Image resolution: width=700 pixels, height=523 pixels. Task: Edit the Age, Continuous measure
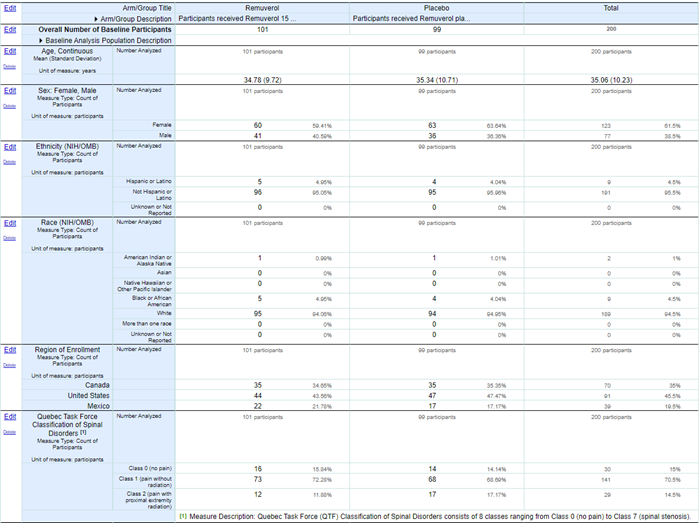(x=10, y=49)
